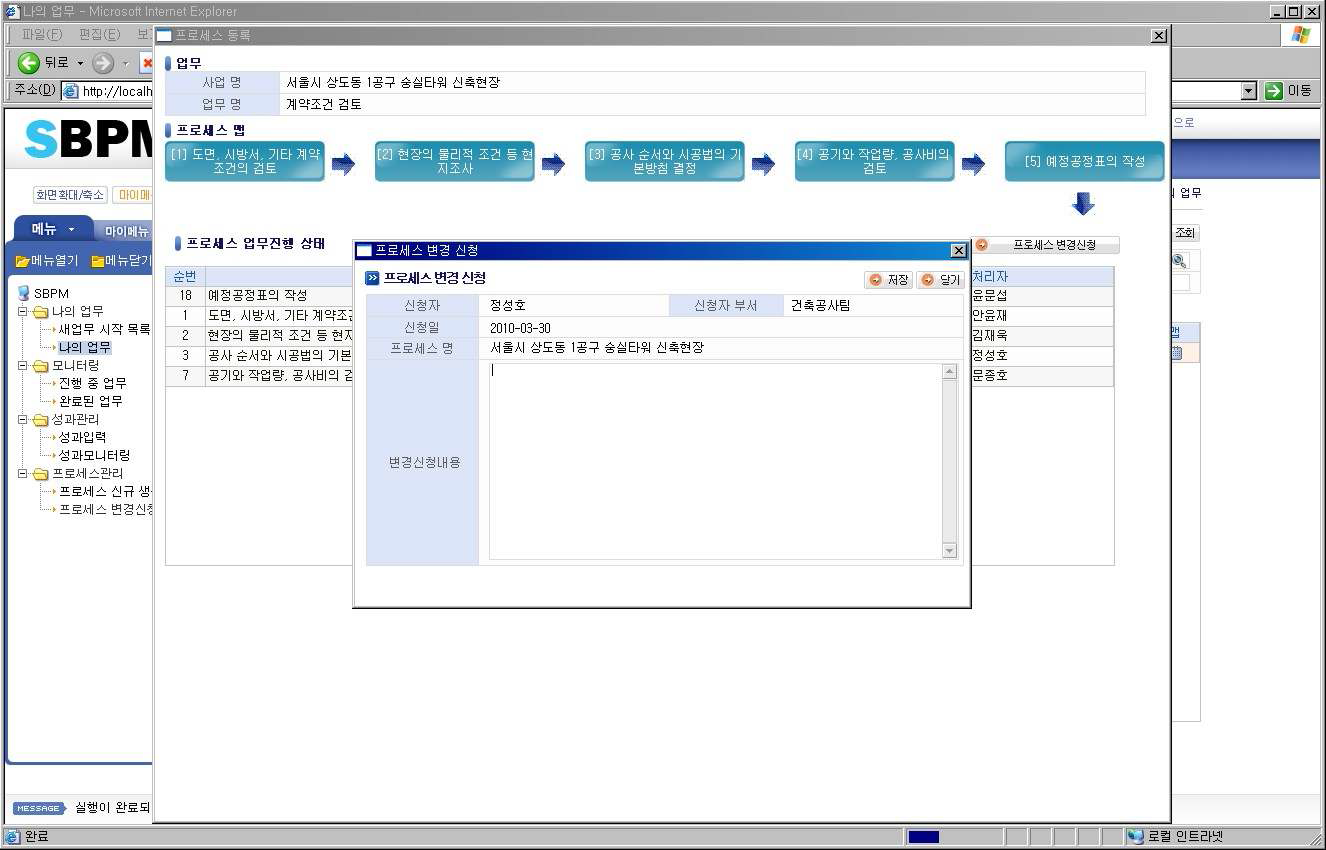Select row 7 공기와 작업량 cell
The width and height of the screenshot is (1326, 850).
point(279,376)
